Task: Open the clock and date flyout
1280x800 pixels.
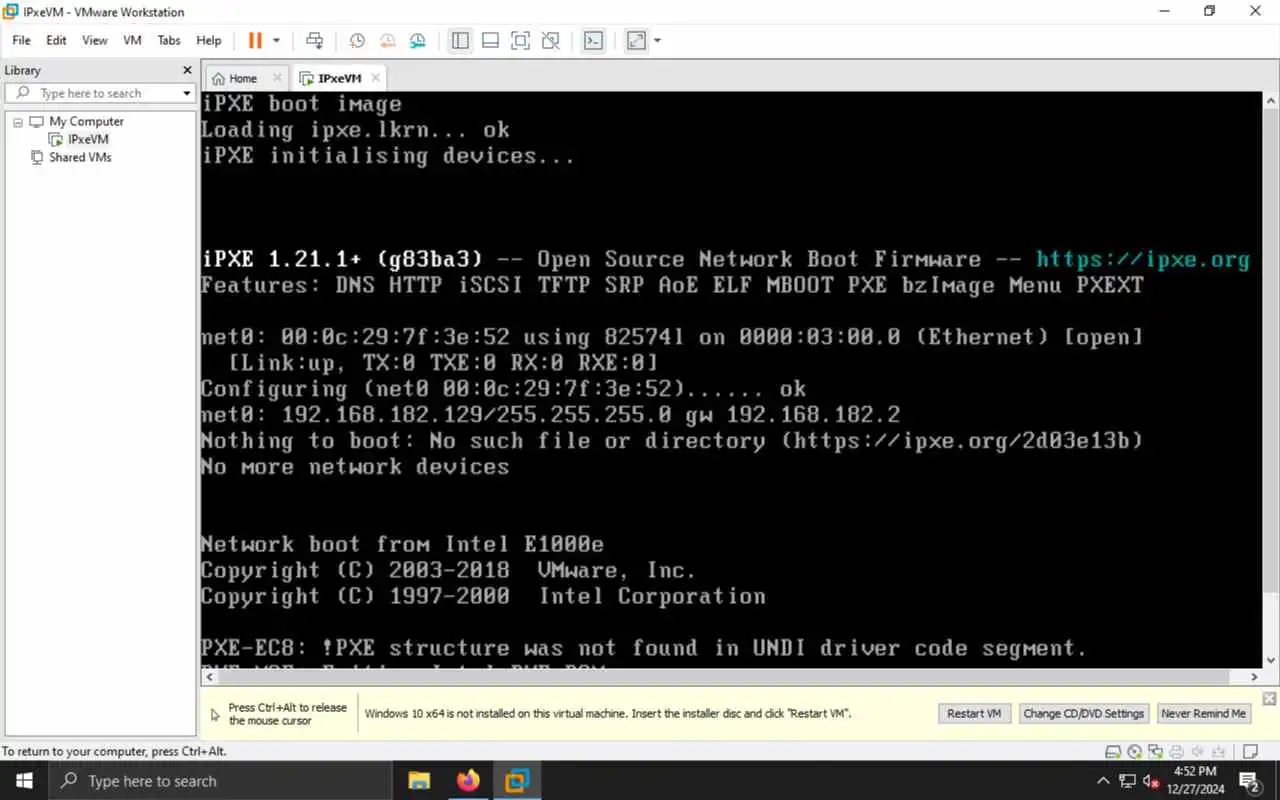Action: click(1196, 781)
